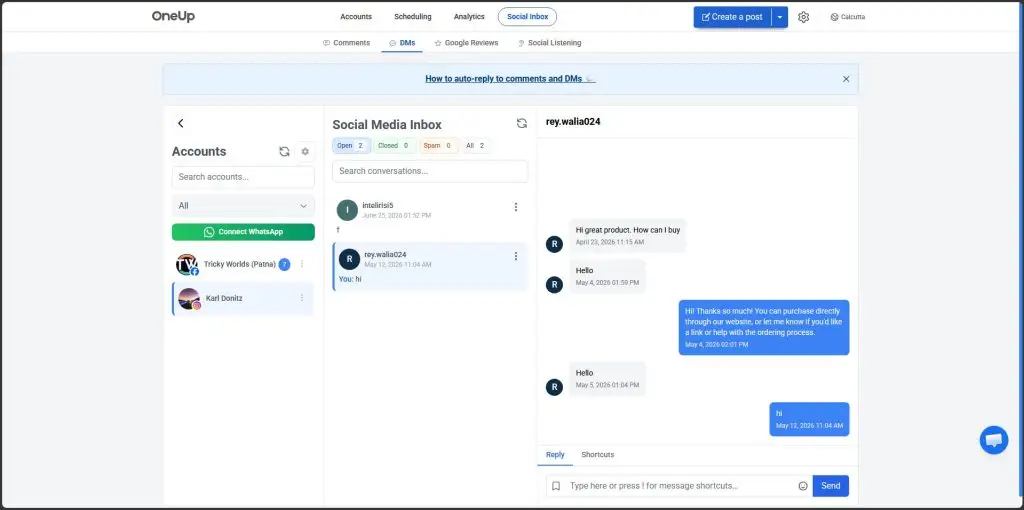Screen dimensions: 1024x510
Task: Click Tricky Worlds account avatar
Action: [187, 264]
